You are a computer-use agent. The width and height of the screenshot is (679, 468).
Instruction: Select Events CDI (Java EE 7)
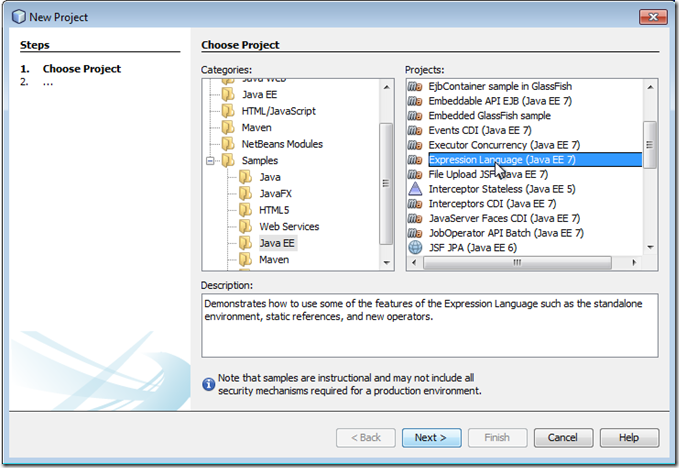click(x=480, y=130)
